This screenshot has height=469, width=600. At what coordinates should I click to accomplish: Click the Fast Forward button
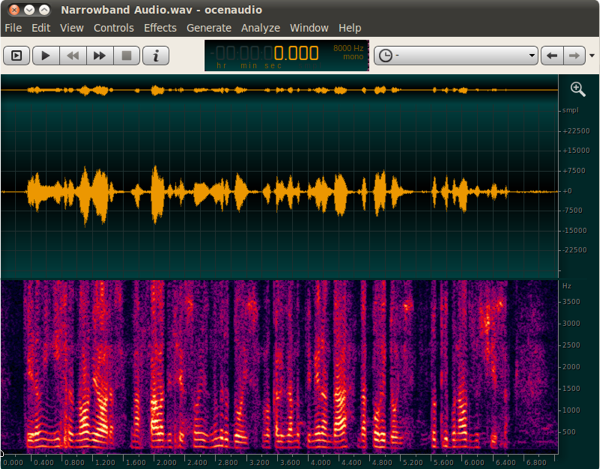[x=99, y=56]
